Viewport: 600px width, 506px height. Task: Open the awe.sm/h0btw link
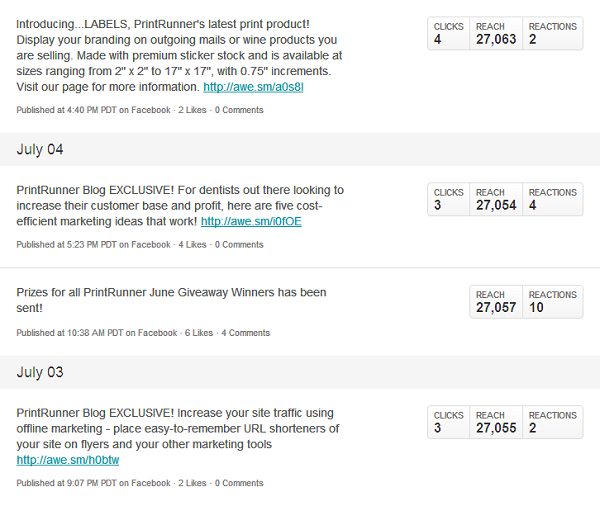[x=68, y=460]
